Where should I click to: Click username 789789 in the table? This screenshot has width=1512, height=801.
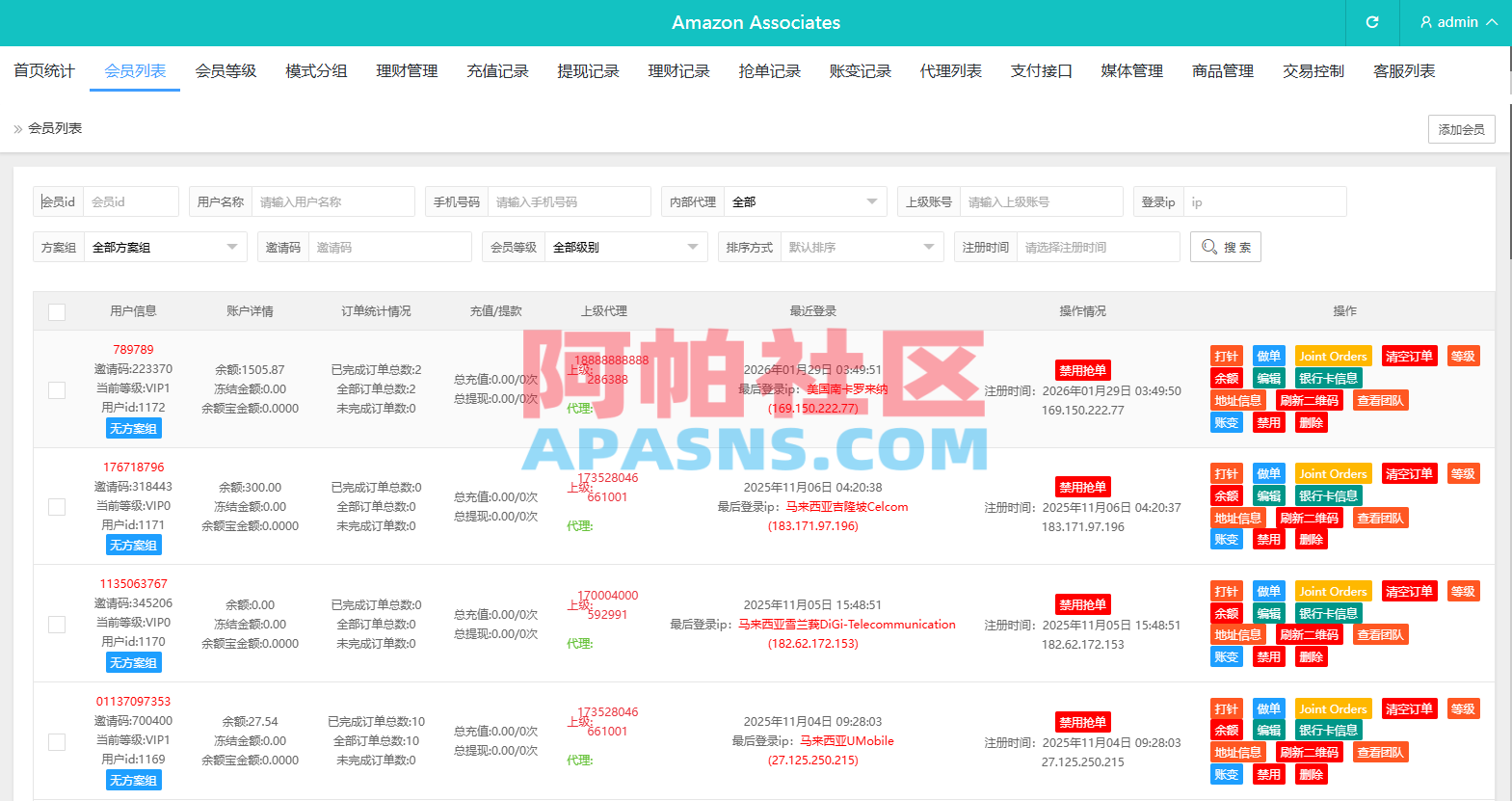coord(133,350)
